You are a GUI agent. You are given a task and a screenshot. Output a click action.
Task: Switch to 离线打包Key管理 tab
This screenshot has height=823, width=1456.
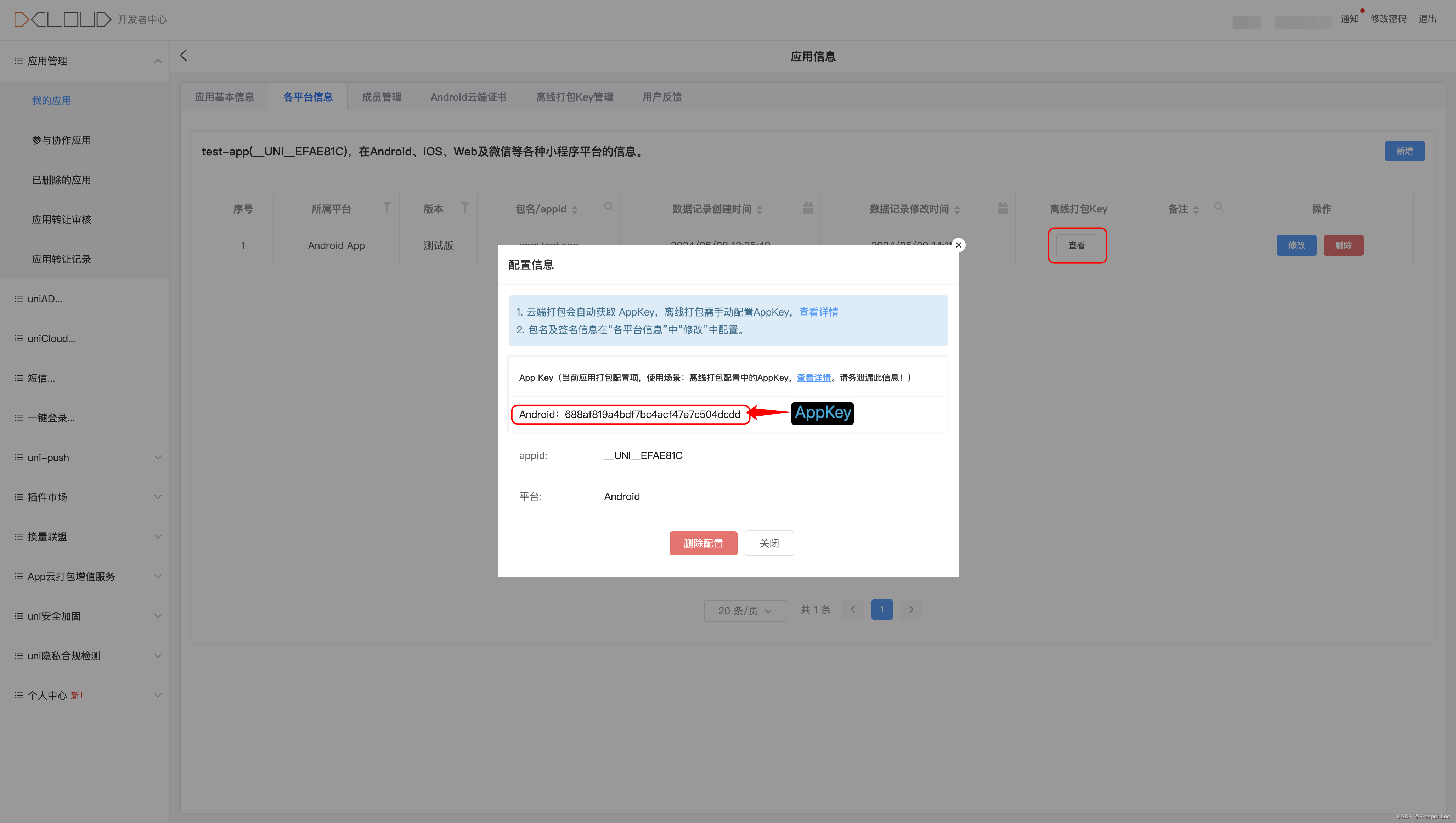(x=575, y=97)
